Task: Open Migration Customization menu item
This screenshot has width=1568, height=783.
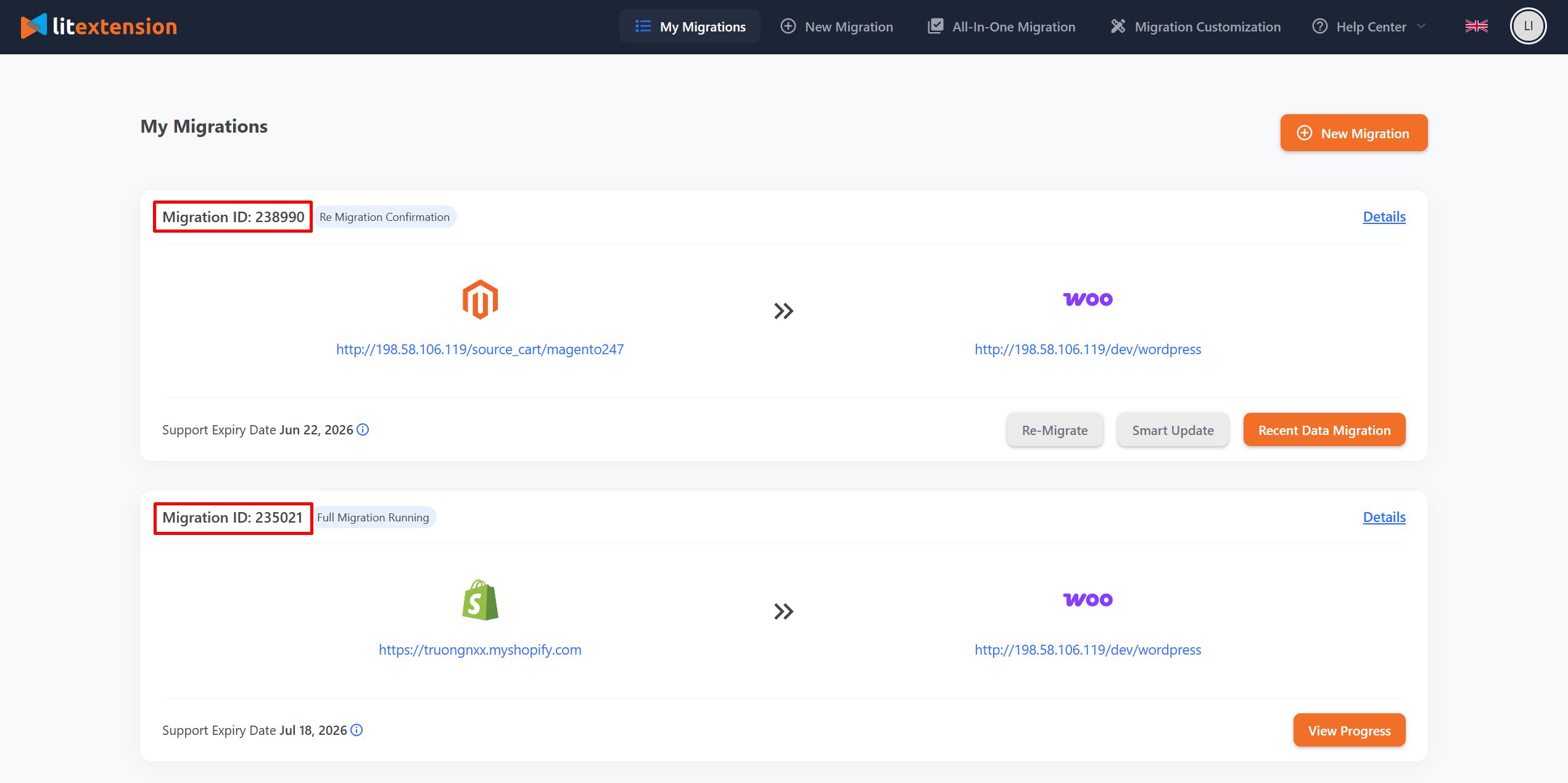Action: click(x=1195, y=27)
